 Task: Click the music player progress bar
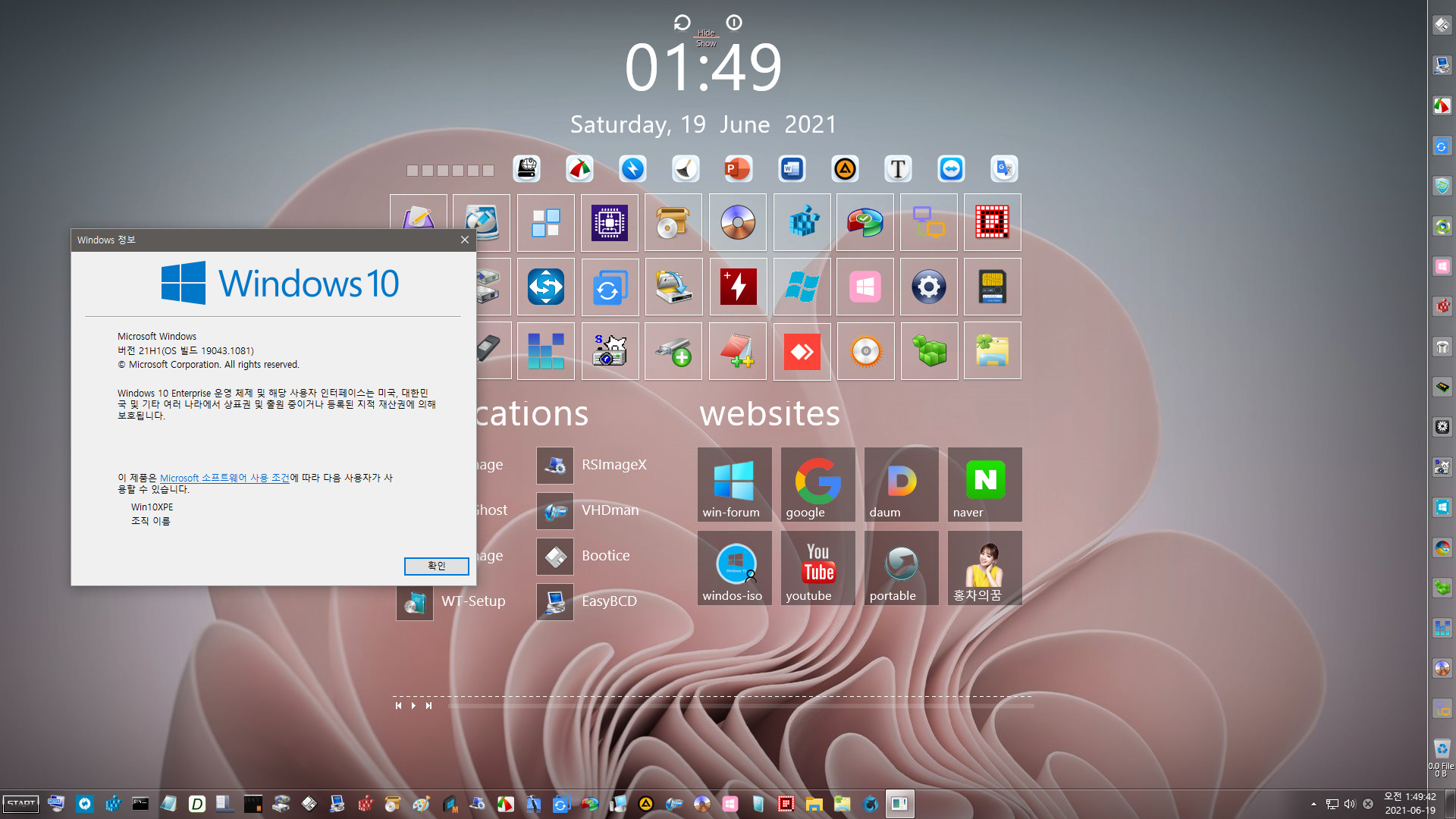740,706
